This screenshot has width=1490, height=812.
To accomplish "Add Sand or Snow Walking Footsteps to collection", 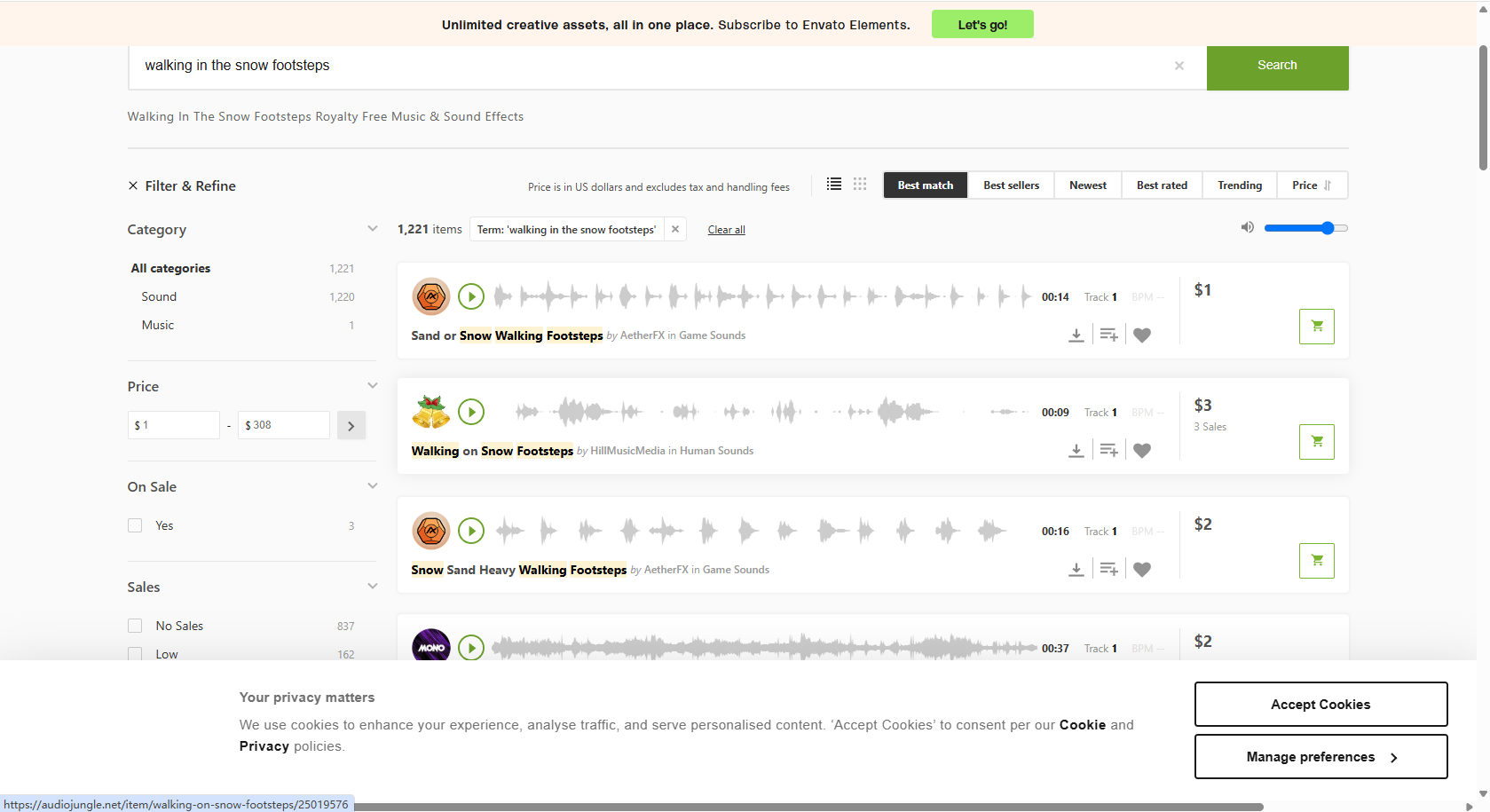I will coord(1109,335).
